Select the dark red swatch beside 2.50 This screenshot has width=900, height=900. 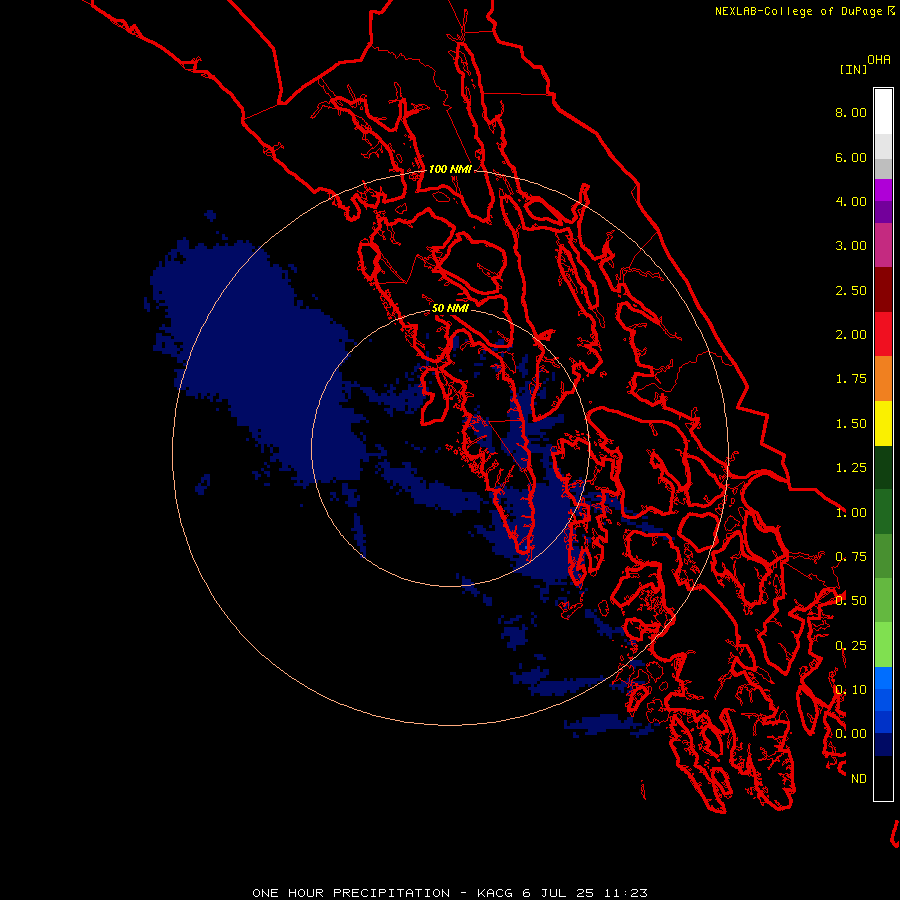[883, 290]
